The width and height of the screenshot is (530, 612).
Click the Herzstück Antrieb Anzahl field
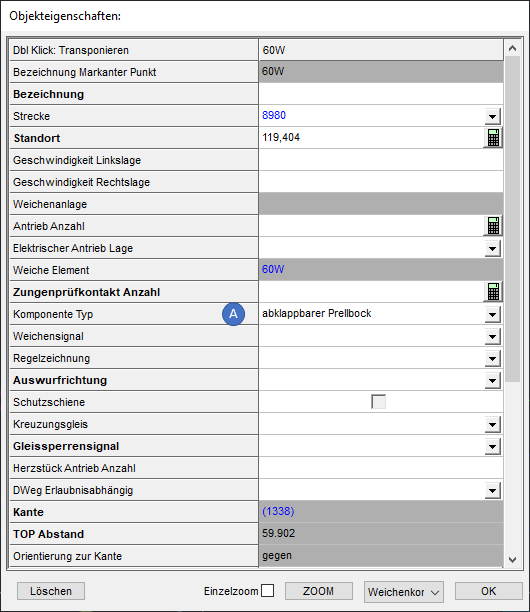[381, 468]
